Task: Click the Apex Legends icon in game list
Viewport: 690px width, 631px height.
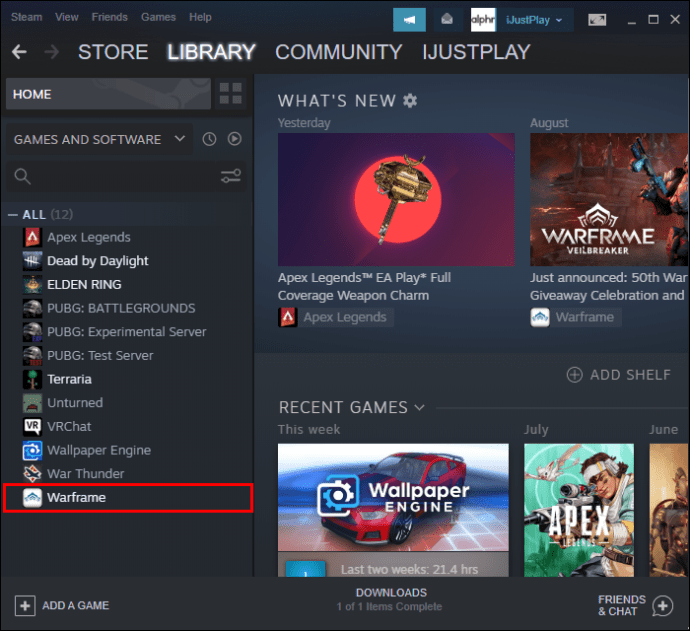Action: pos(32,238)
